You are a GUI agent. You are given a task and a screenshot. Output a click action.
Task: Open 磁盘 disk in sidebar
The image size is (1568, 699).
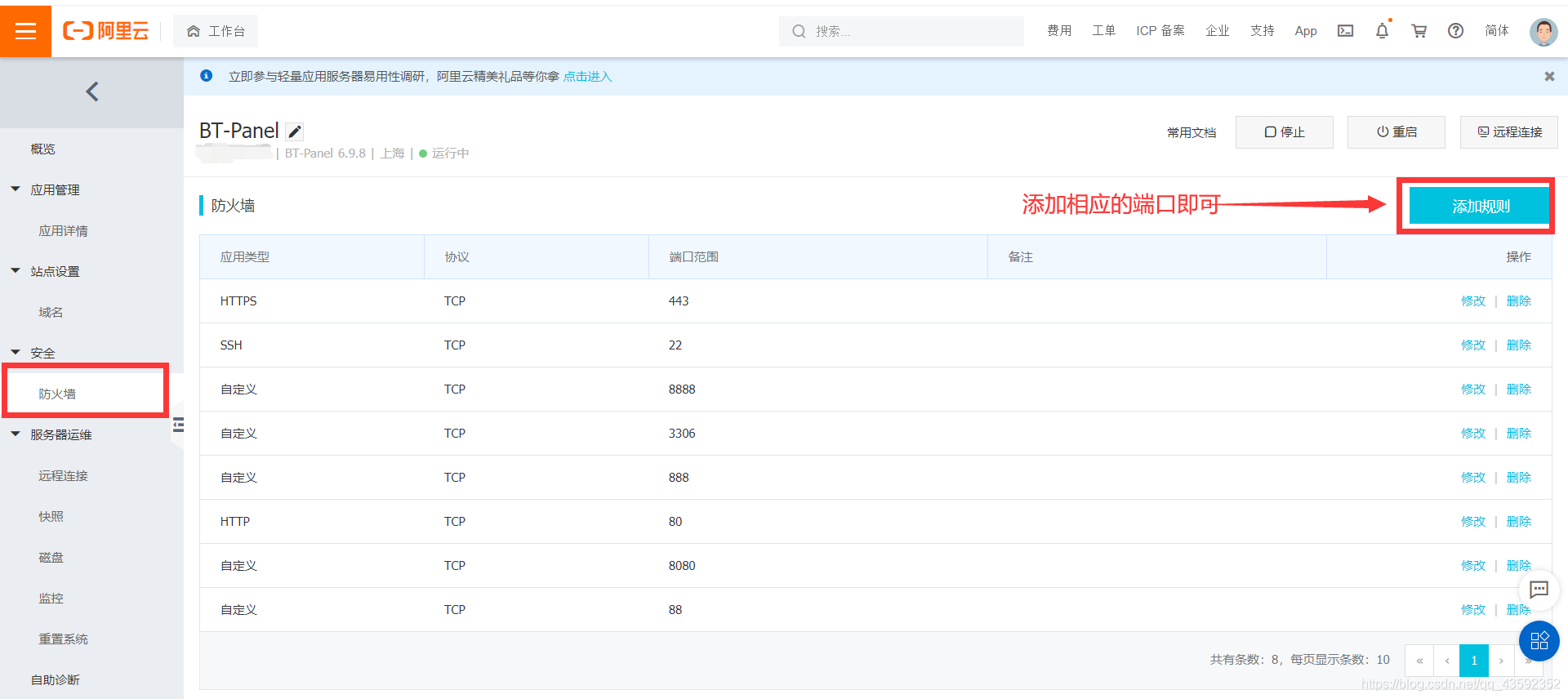coord(51,558)
